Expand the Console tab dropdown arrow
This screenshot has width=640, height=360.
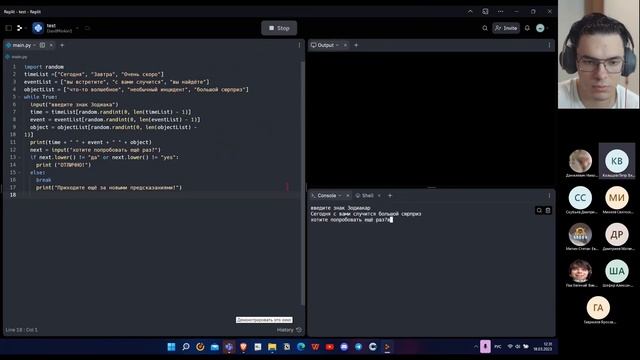(340, 196)
